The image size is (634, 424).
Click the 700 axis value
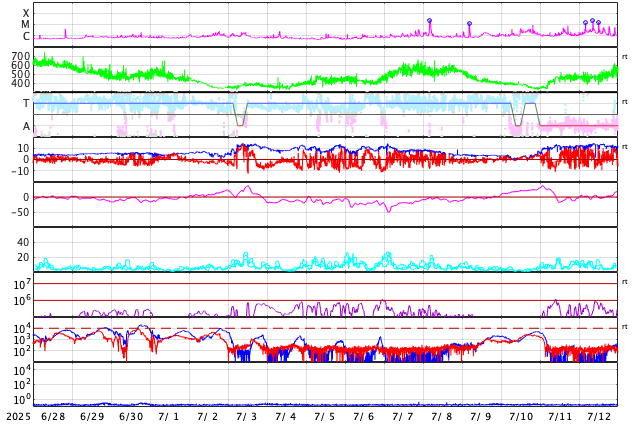pos(21,56)
